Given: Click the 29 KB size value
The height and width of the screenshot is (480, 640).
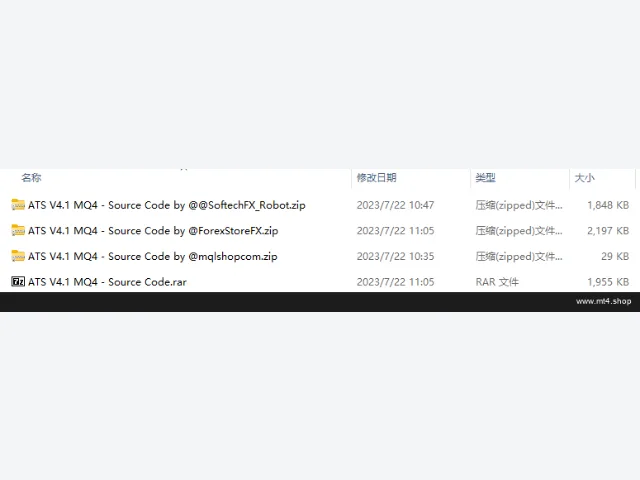Looking at the screenshot, I should pos(615,256).
